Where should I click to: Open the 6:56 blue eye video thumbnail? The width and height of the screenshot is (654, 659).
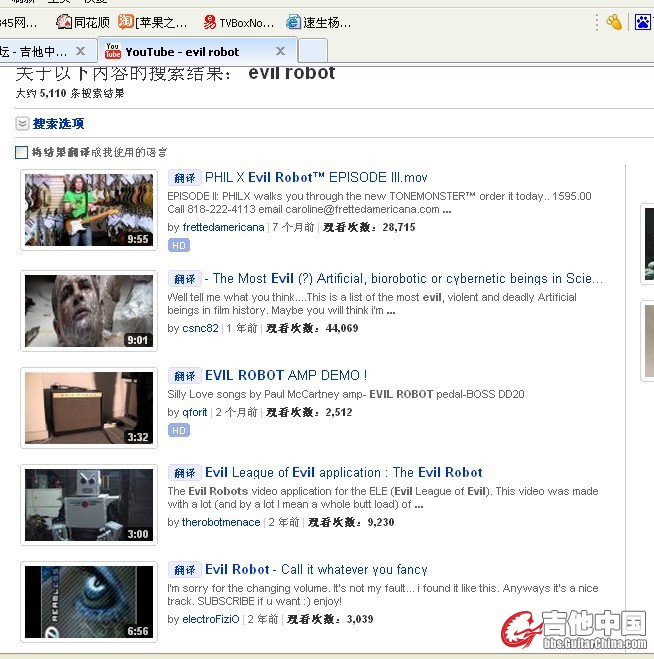(89, 602)
